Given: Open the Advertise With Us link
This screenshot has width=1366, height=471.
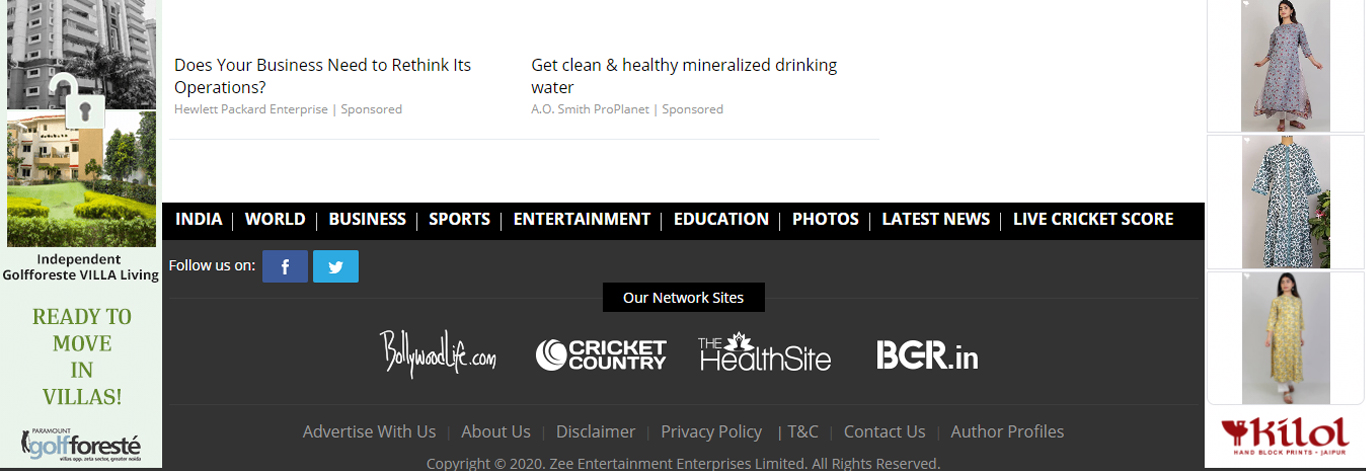Looking at the screenshot, I should tap(369, 432).
